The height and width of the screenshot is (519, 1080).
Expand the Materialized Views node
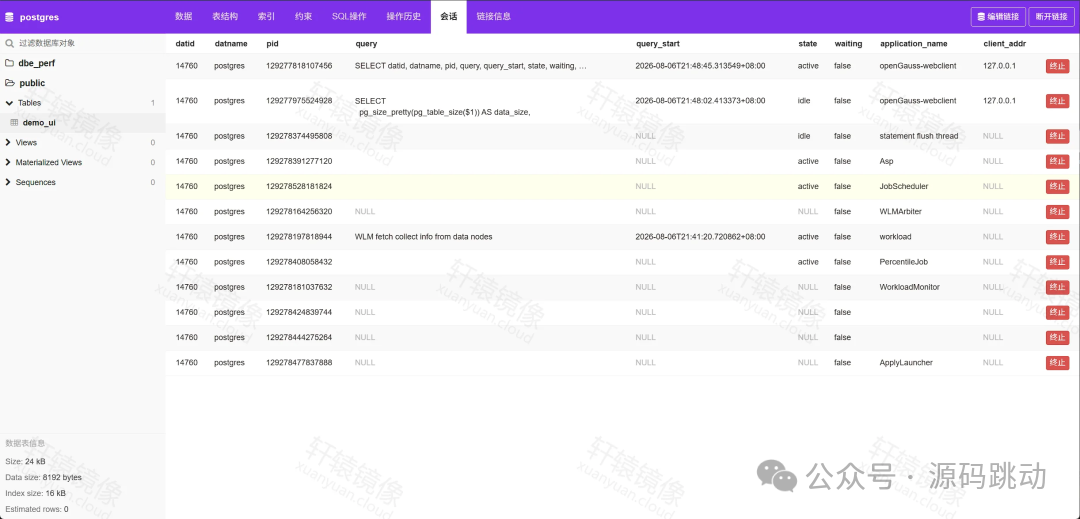pyautogui.click(x=9, y=162)
